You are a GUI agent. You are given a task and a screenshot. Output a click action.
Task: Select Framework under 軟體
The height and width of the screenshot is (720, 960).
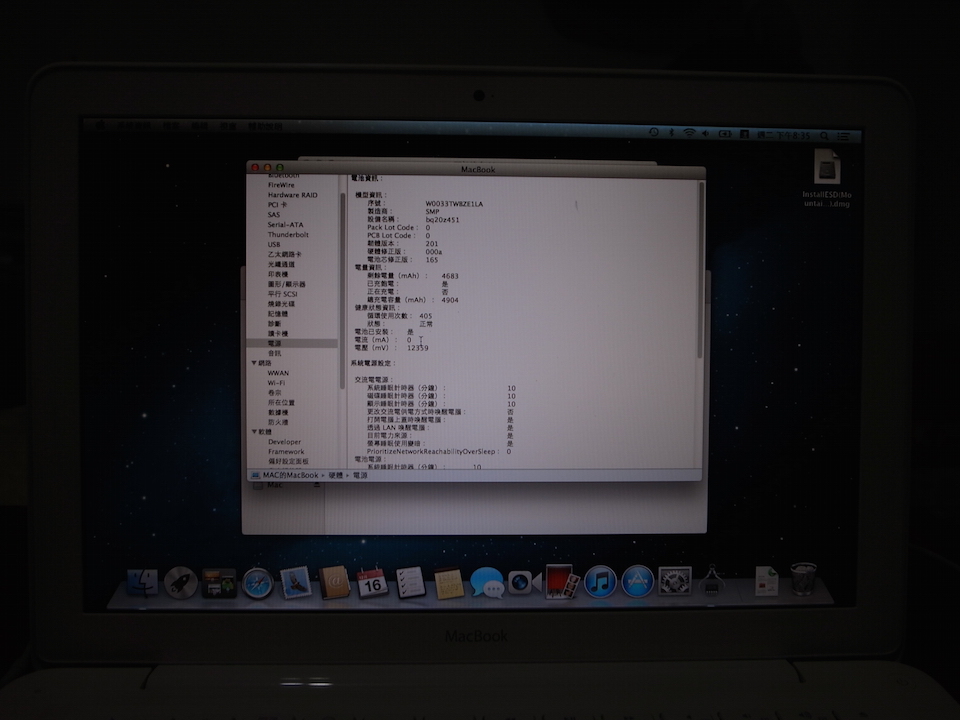[x=286, y=451]
